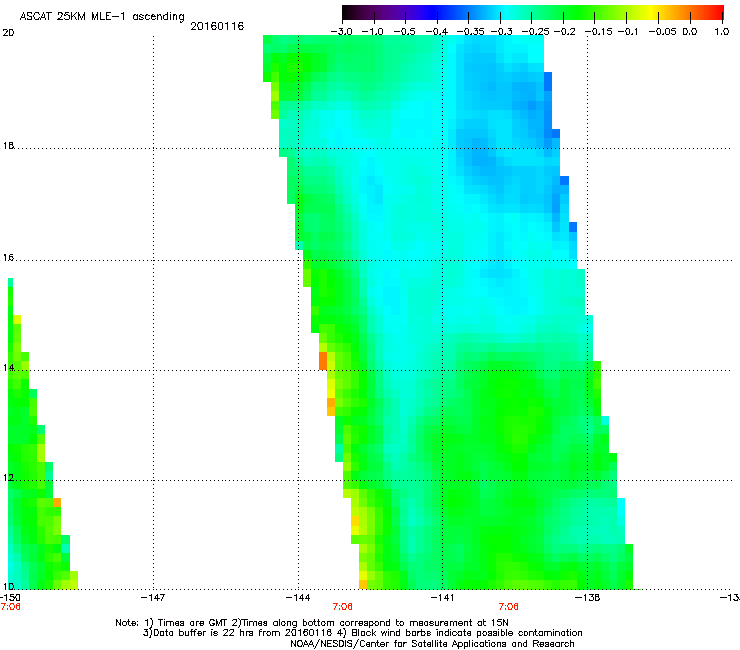Click the cyan segment of the color bar
This screenshot has width=740, height=650.
click(x=505, y=13)
